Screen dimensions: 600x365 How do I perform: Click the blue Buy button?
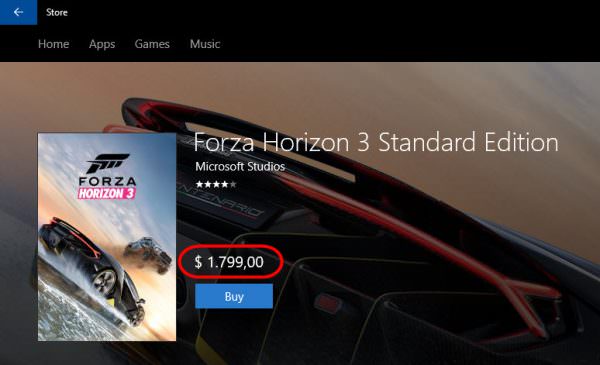click(234, 296)
